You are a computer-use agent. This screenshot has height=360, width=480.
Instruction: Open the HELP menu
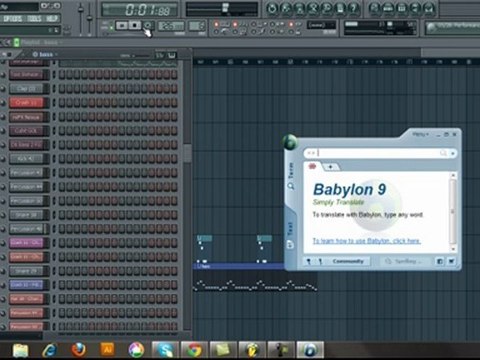[52, 18]
